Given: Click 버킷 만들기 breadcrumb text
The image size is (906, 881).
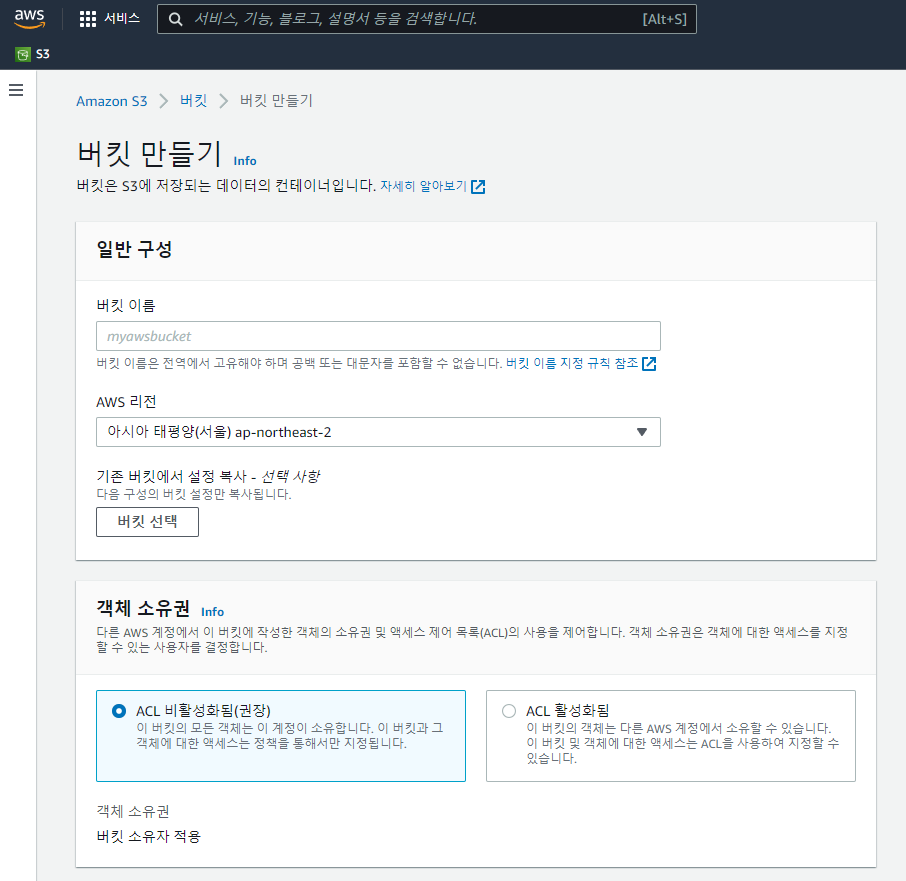Looking at the screenshot, I should coord(276,101).
